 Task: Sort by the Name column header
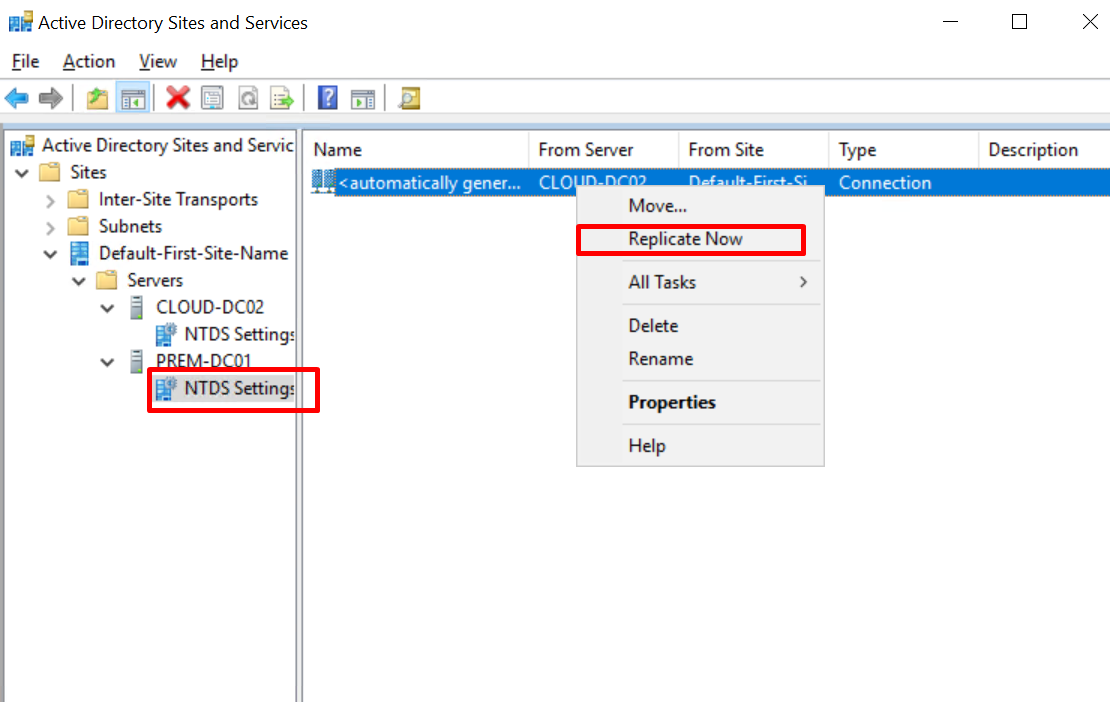coord(417,150)
